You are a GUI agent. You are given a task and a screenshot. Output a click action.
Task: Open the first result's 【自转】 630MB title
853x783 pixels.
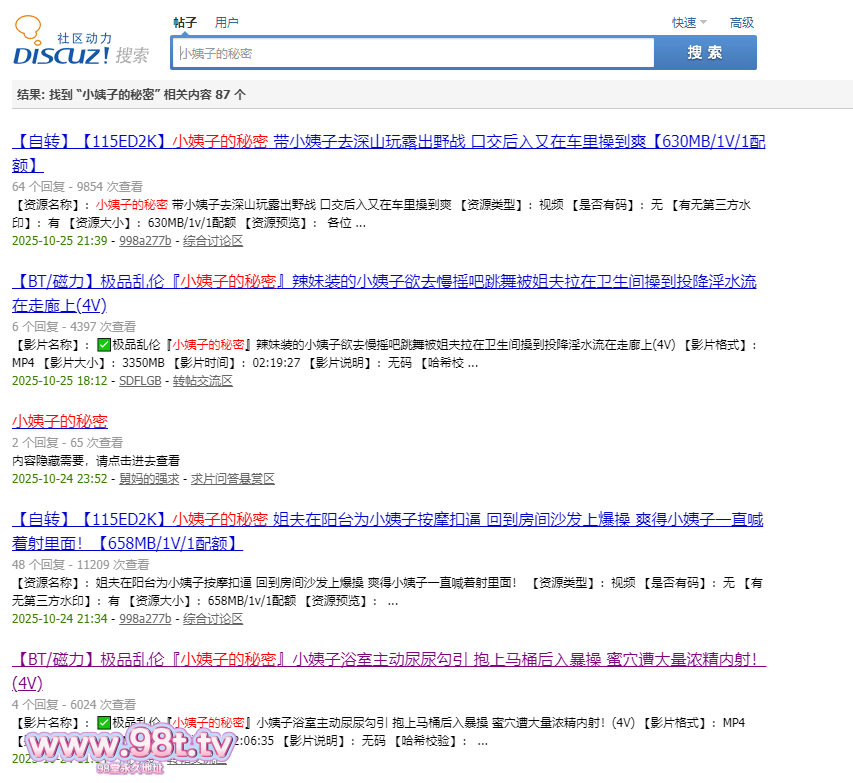[x=388, y=142]
